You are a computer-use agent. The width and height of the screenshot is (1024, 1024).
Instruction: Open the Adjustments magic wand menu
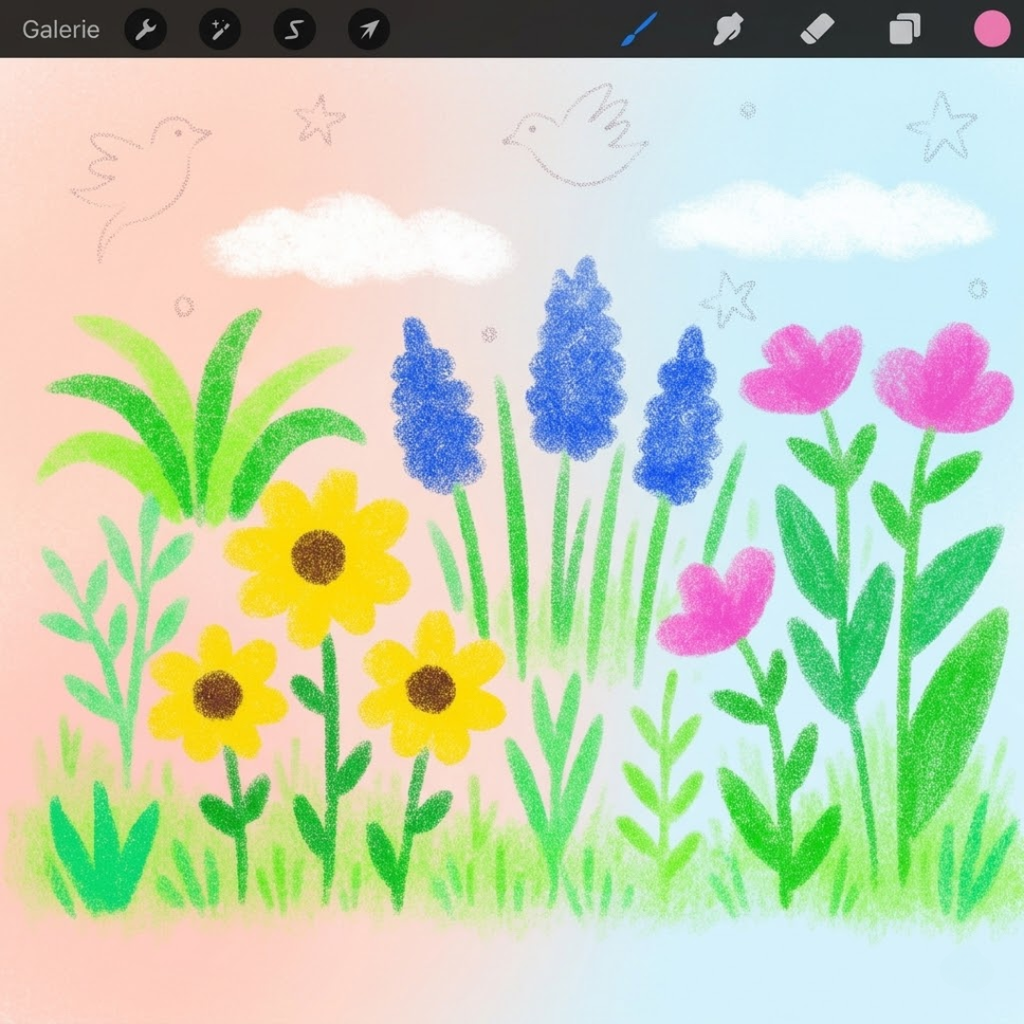coord(220,29)
